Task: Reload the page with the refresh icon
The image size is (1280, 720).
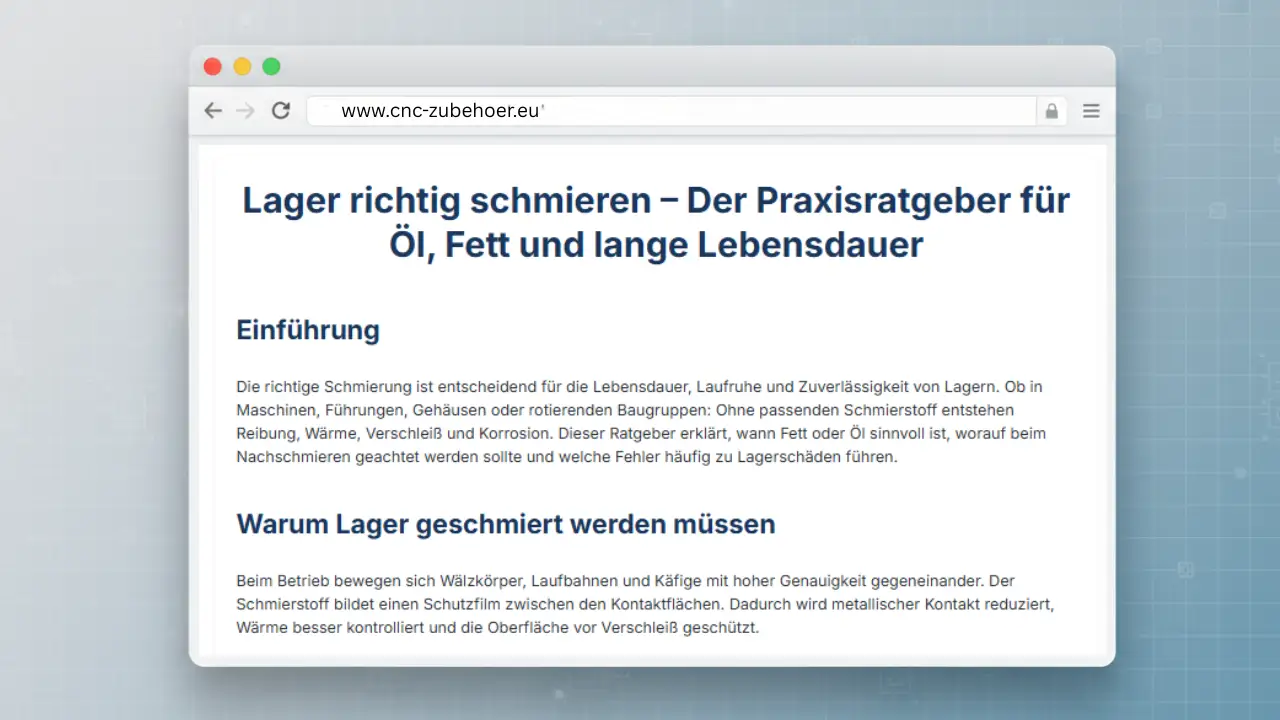Action: (281, 111)
